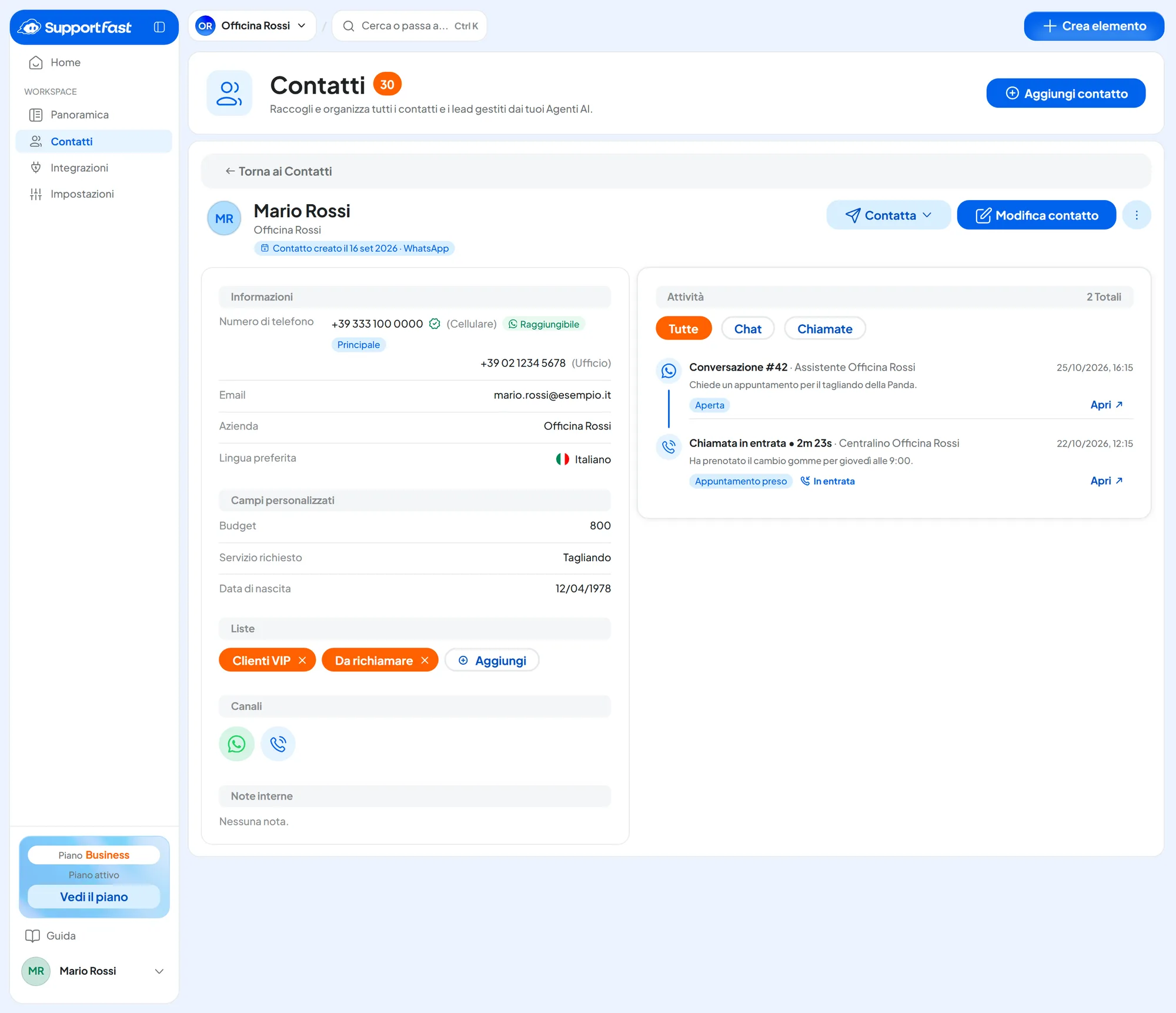Screen dimensions: 1176x1013
Task: Click Aggiungi to add a list
Action: pos(492,660)
